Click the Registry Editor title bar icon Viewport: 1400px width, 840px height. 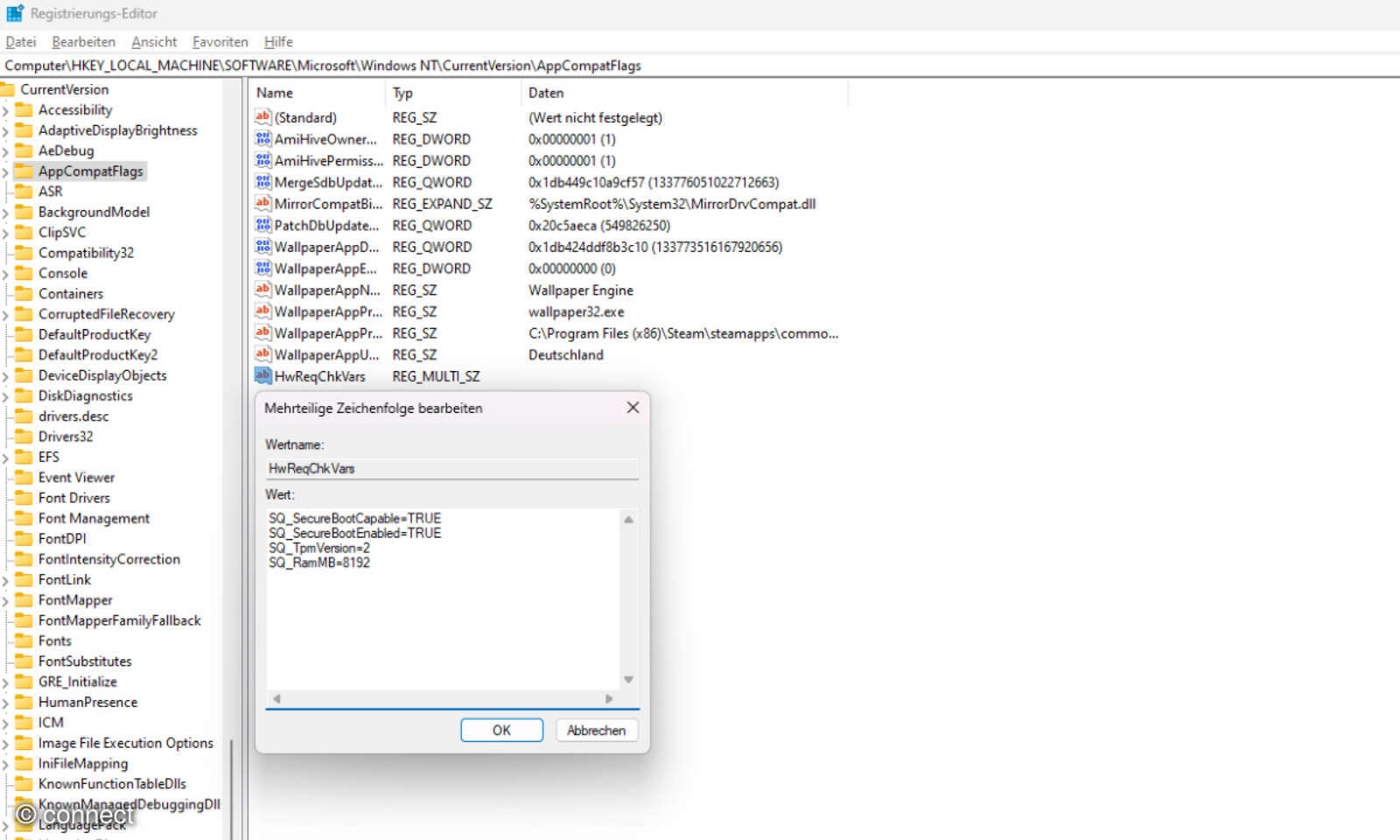tap(14, 13)
